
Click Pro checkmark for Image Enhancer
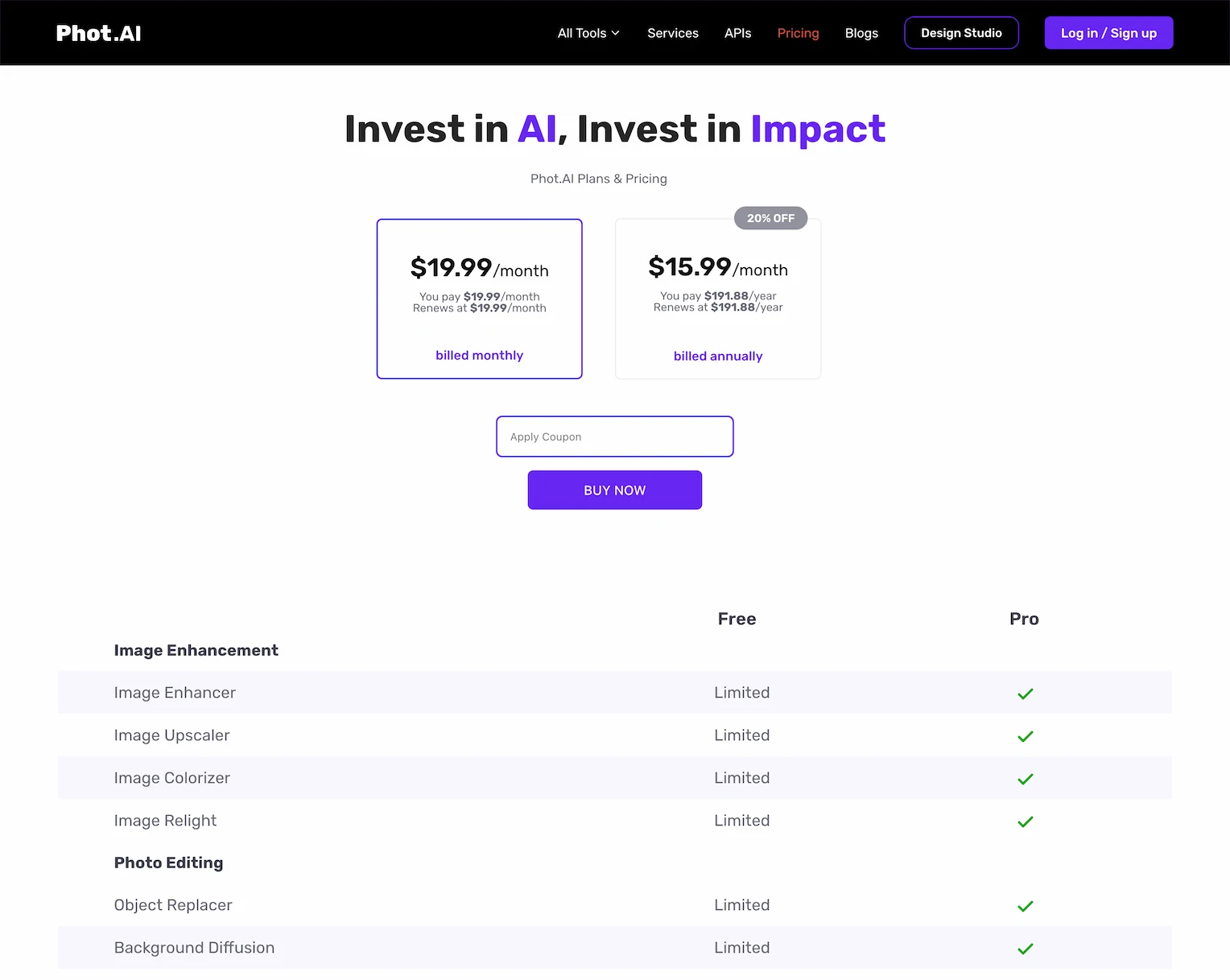click(x=1025, y=694)
